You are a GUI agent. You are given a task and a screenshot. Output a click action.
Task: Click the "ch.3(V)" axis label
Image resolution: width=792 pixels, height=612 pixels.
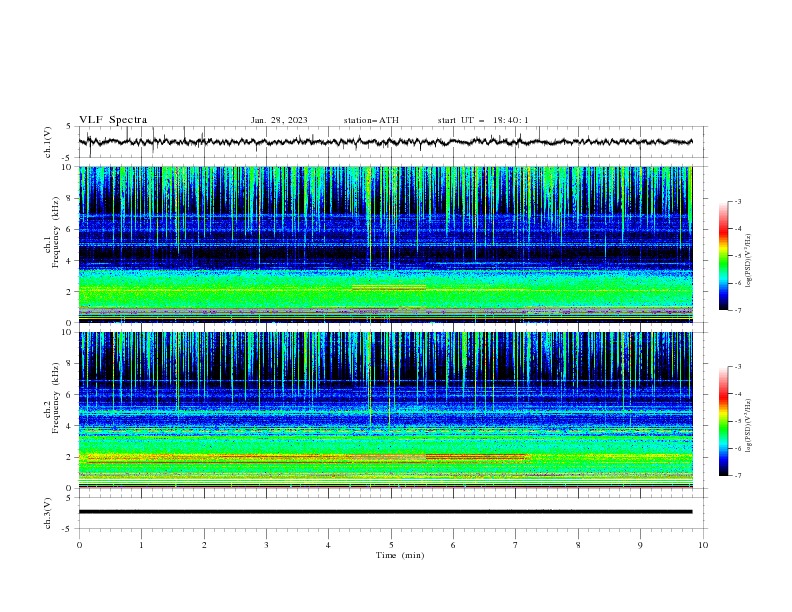click(48, 513)
